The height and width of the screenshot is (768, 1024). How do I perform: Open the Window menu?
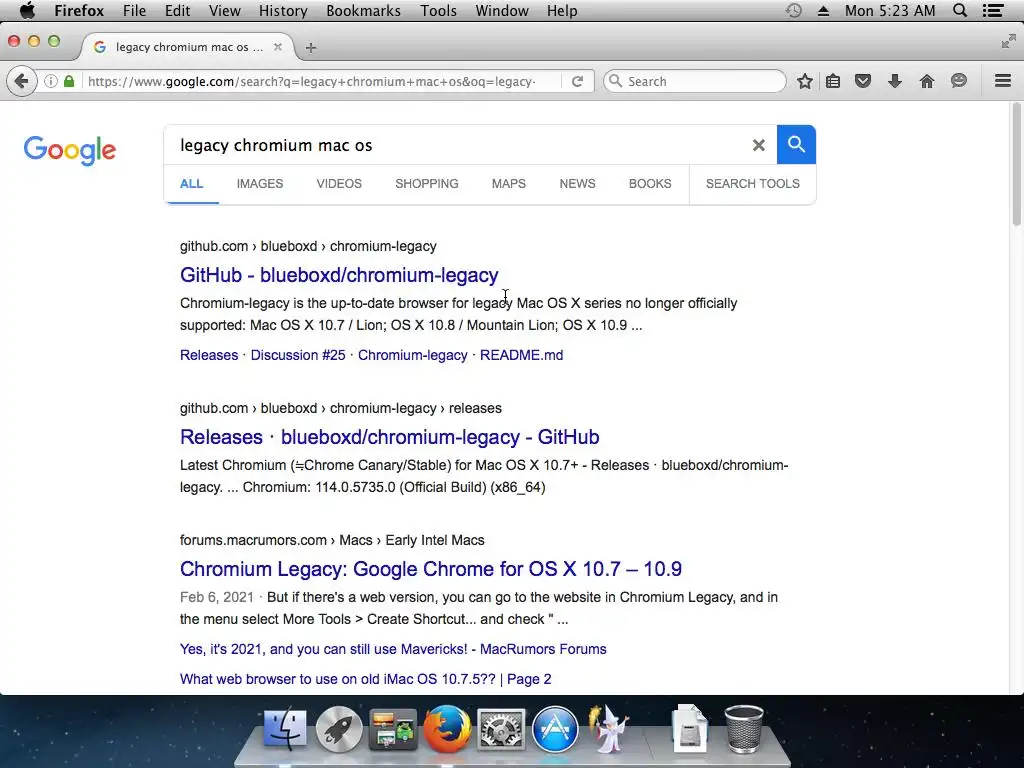click(x=502, y=10)
